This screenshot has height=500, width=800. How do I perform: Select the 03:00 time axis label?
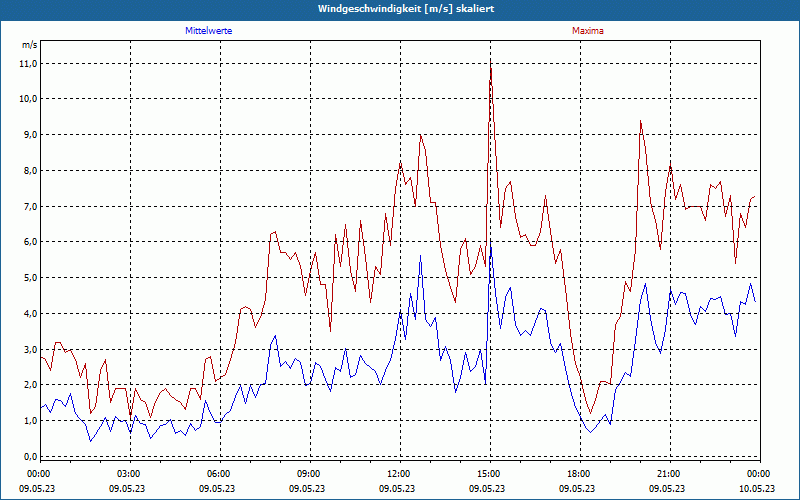pos(130,474)
